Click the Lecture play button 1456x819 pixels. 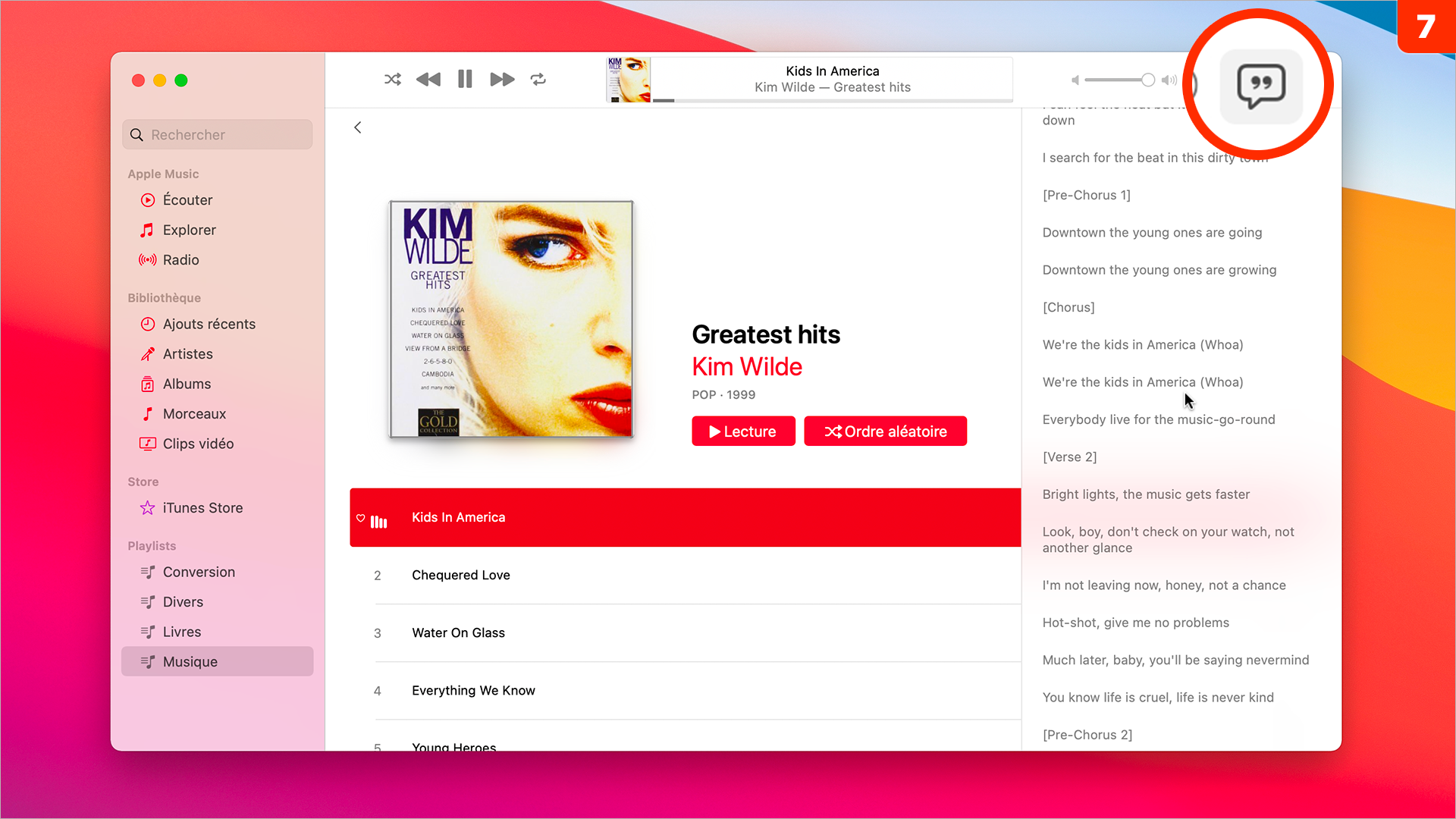(x=743, y=431)
